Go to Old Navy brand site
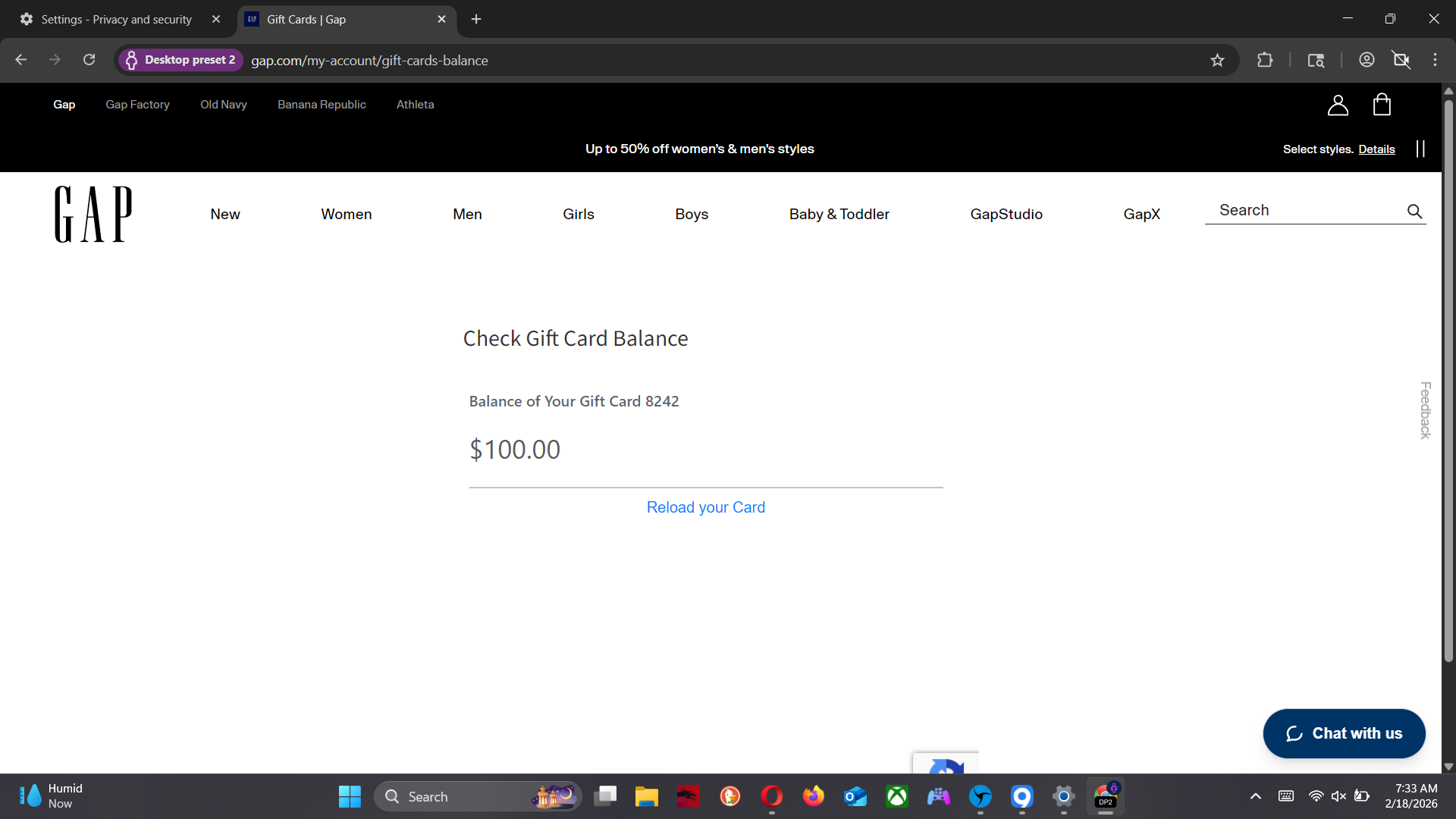1456x819 pixels. click(223, 105)
